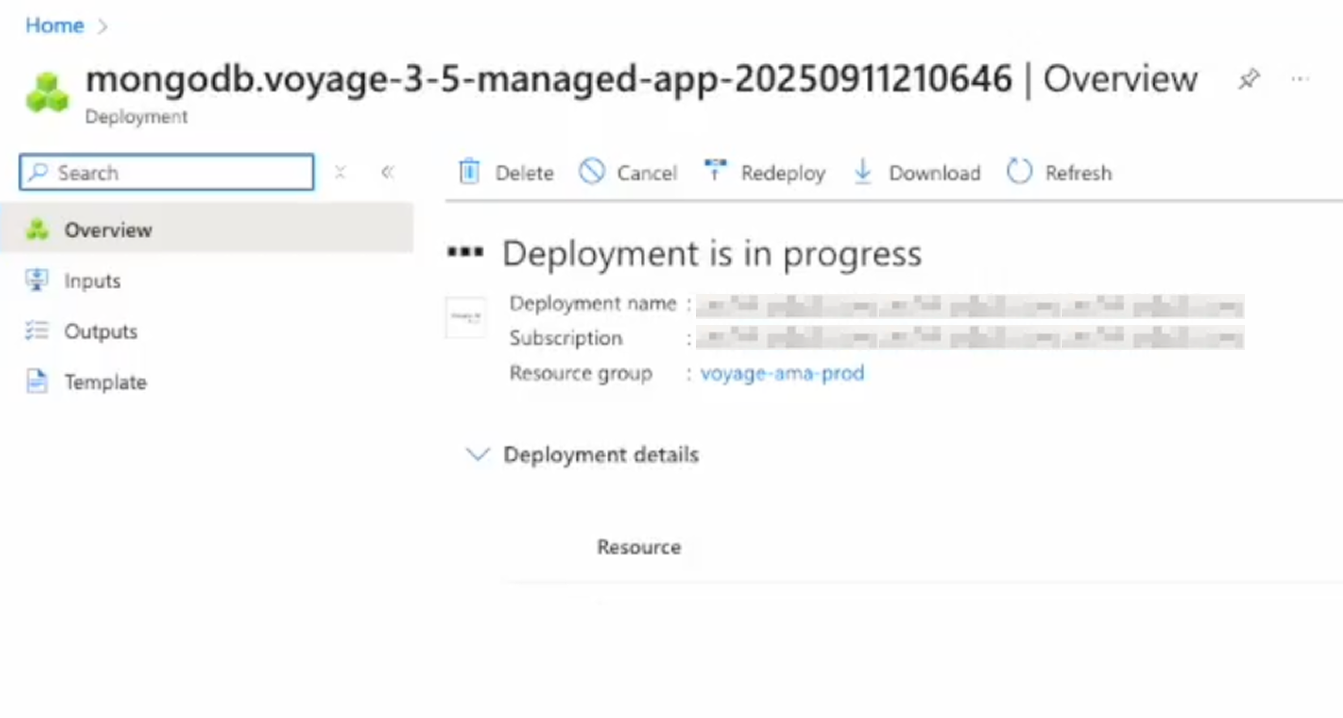Click the Overview sidebar icon

(x=37, y=230)
